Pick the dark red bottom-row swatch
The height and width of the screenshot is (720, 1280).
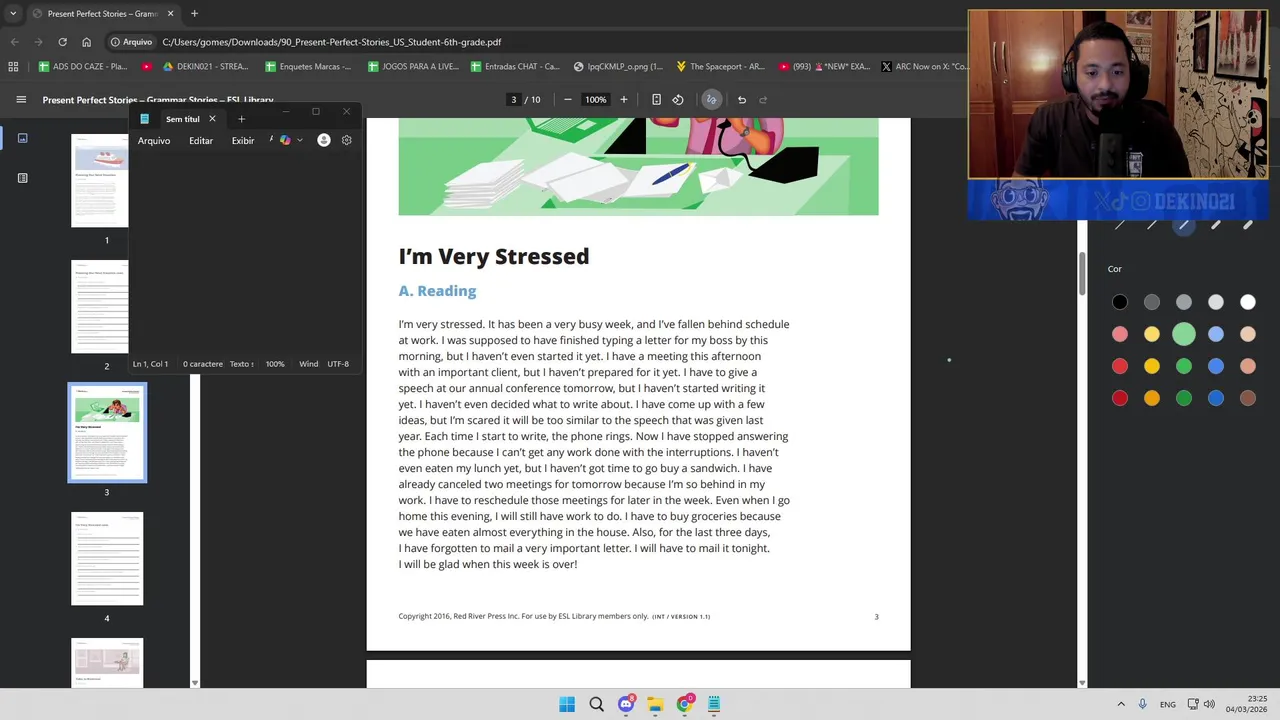[1120, 398]
